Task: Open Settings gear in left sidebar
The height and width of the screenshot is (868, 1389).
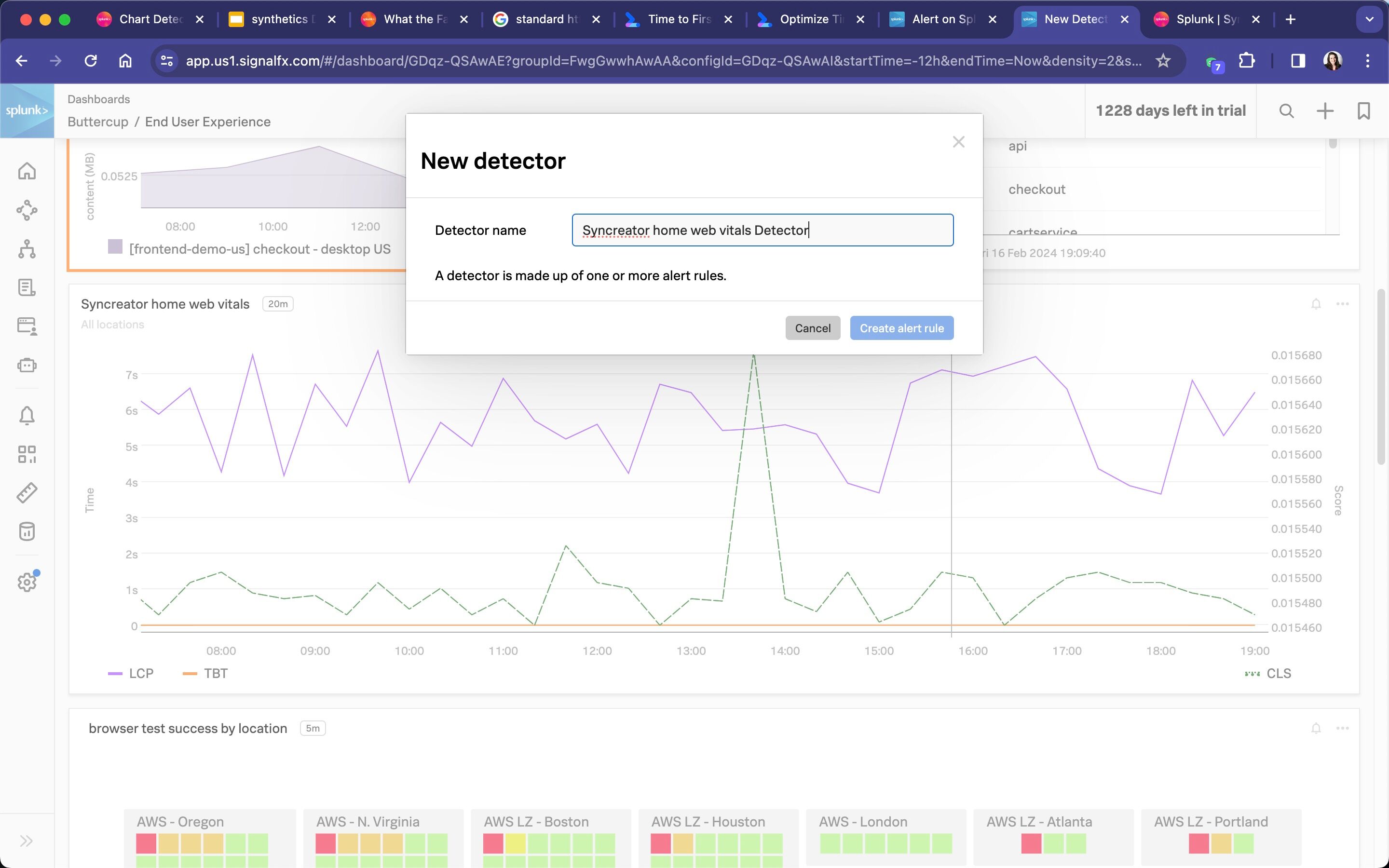Action: (27, 582)
